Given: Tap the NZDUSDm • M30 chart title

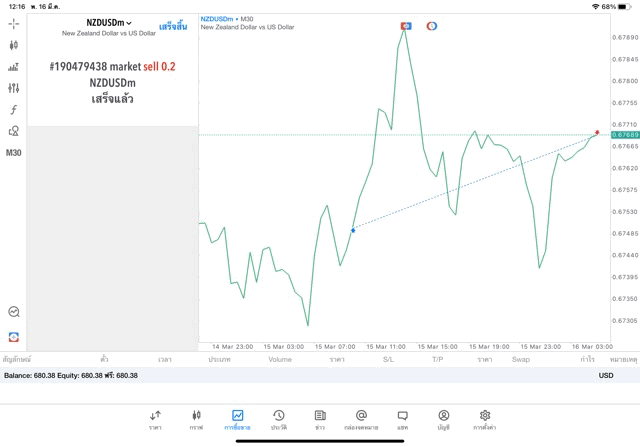Looking at the screenshot, I should pos(227,19).
